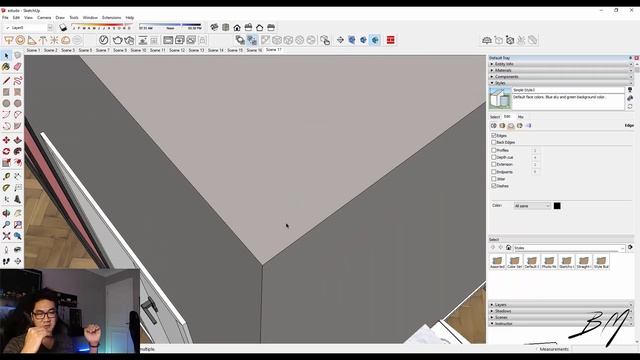Select the Paint Bucket tool
640x360 pixels.
6,67
